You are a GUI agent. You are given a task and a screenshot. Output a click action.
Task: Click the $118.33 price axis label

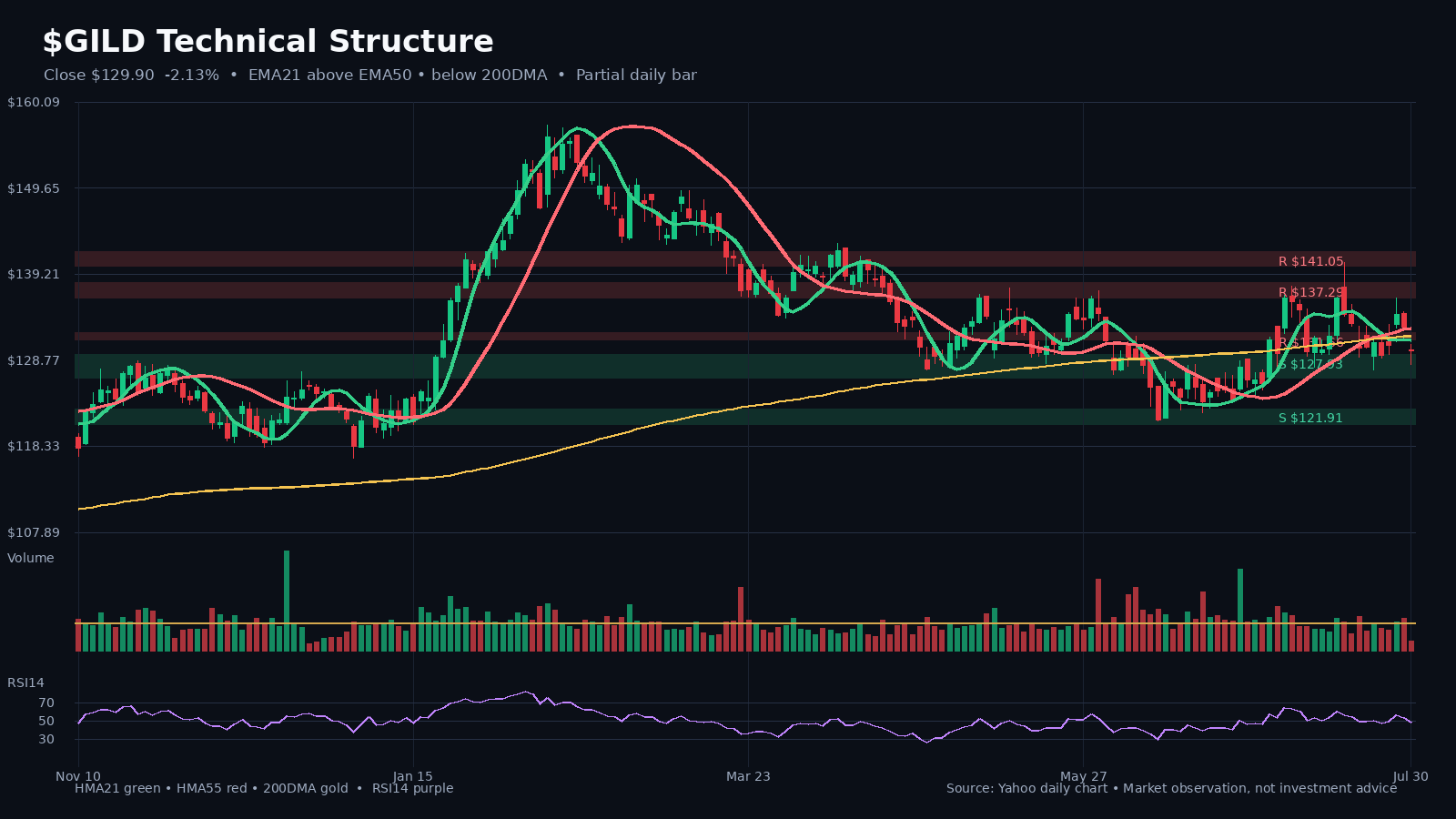(x=34, y=446)
